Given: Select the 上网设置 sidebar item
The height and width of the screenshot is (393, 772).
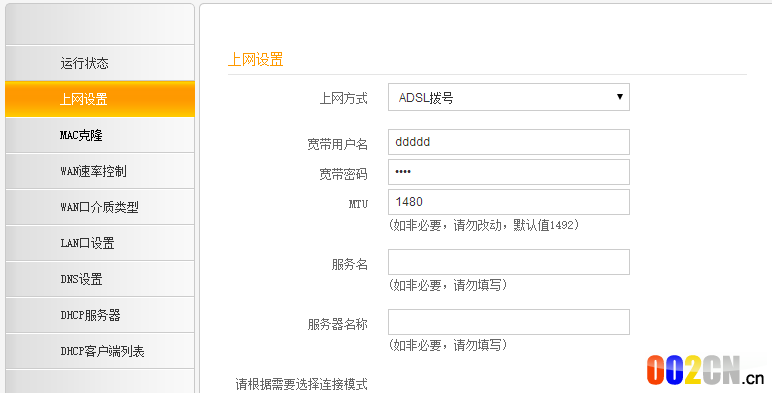Looking at the screenshot, I should 100,99.
